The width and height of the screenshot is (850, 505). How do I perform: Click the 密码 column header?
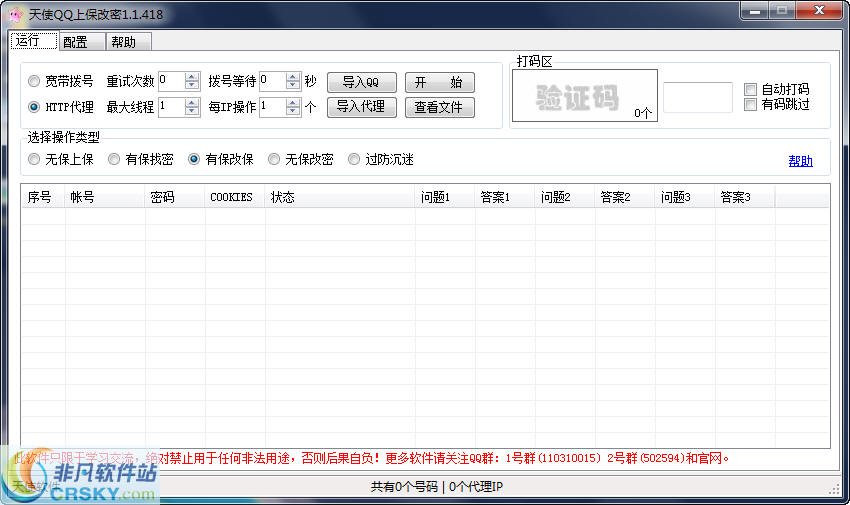click(175, 197)
